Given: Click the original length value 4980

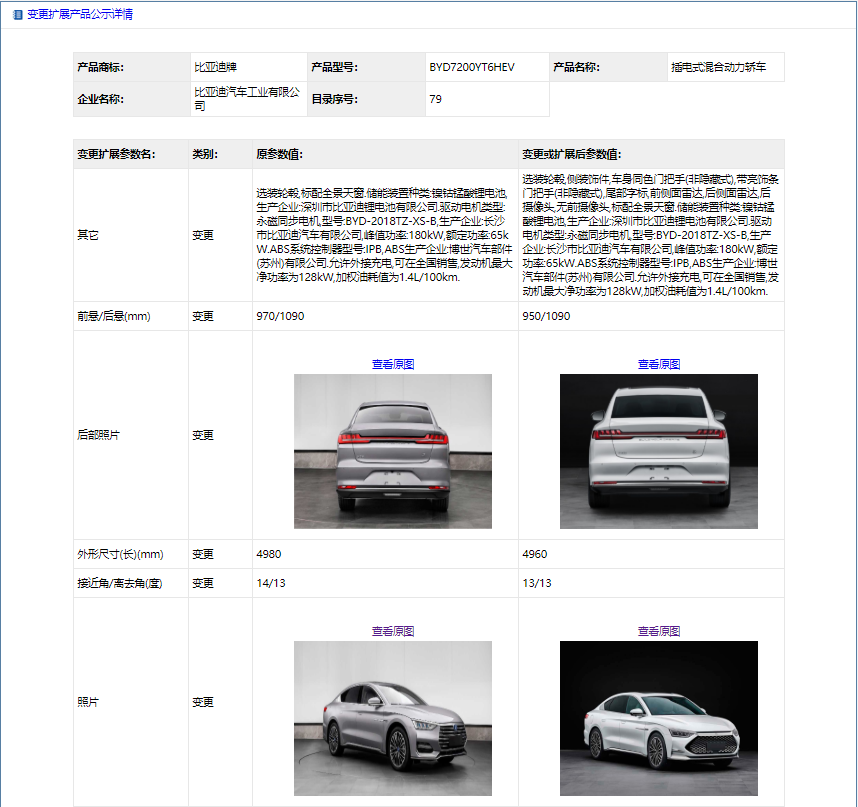Looking at the screenshot, I should click(x=269, y=554).
